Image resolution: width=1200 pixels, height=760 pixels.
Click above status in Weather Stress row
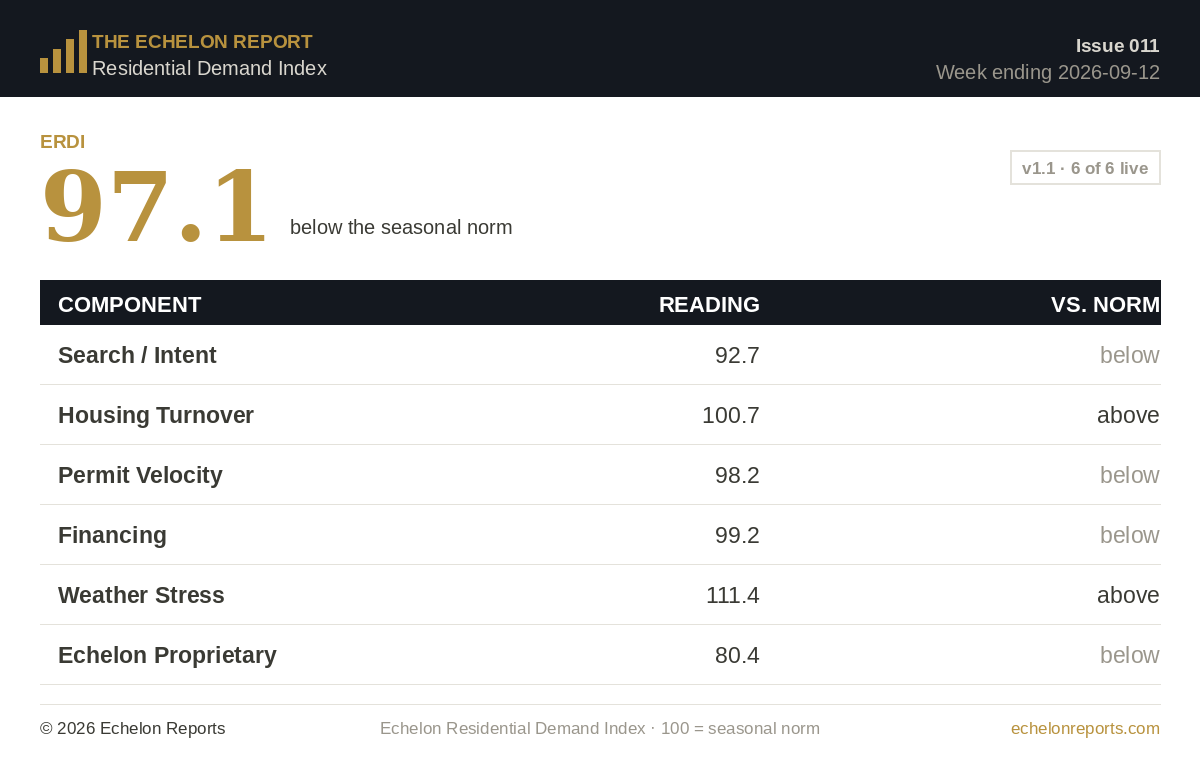1128,595
